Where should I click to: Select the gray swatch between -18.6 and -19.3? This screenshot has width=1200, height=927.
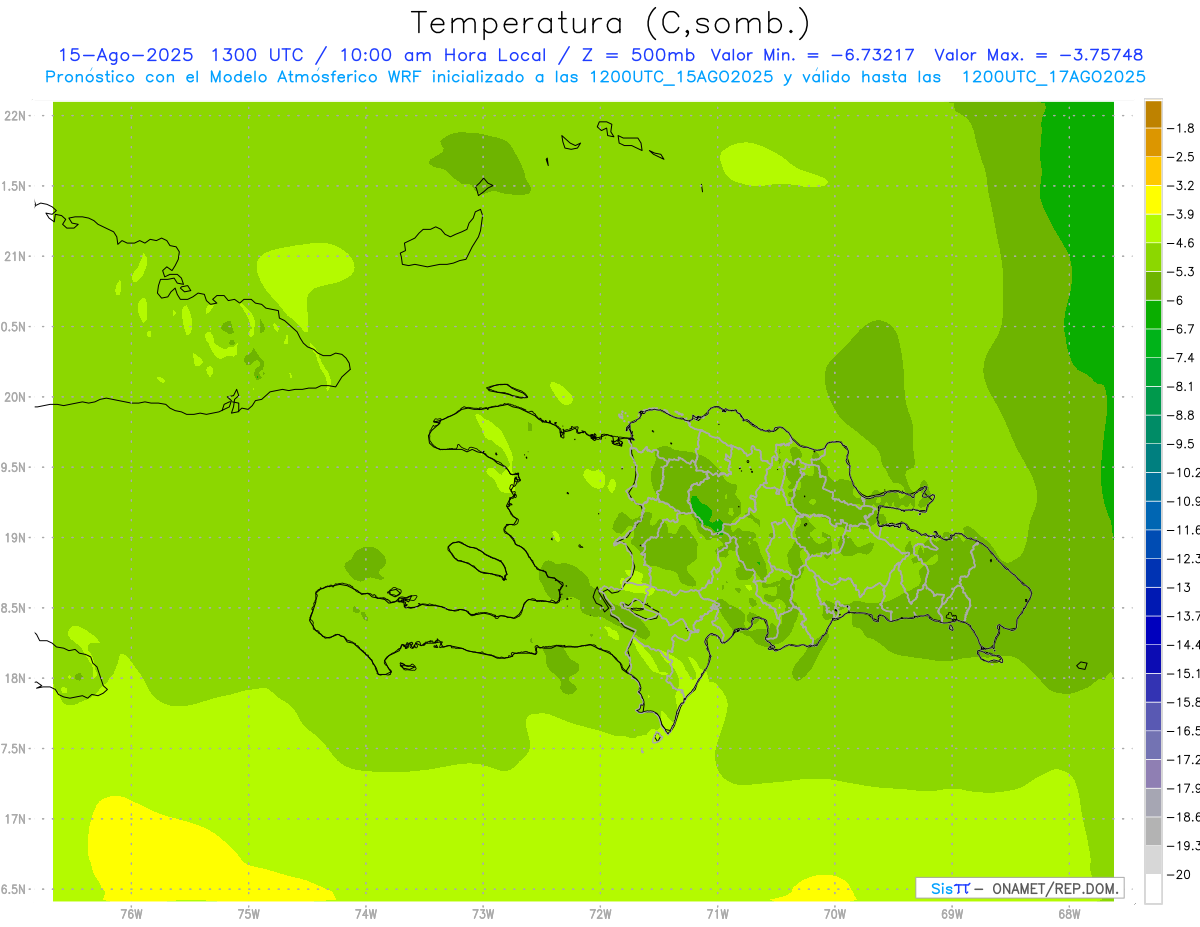pyautogui.click(x=1153, y=832)
